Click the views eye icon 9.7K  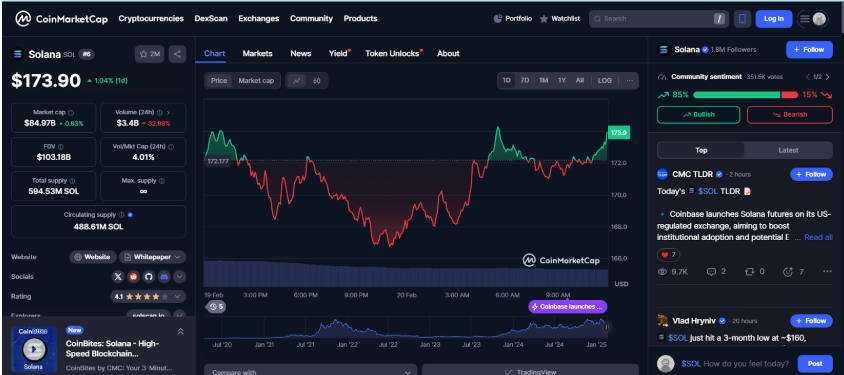click(x=663, y=272)
